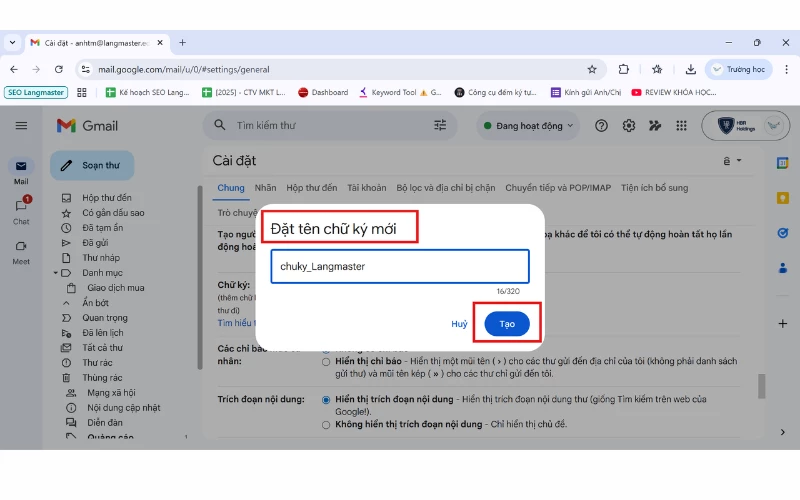800x500 pixels.
Task: Open Chat in the left sidebar
Action: tap(21, 210)
